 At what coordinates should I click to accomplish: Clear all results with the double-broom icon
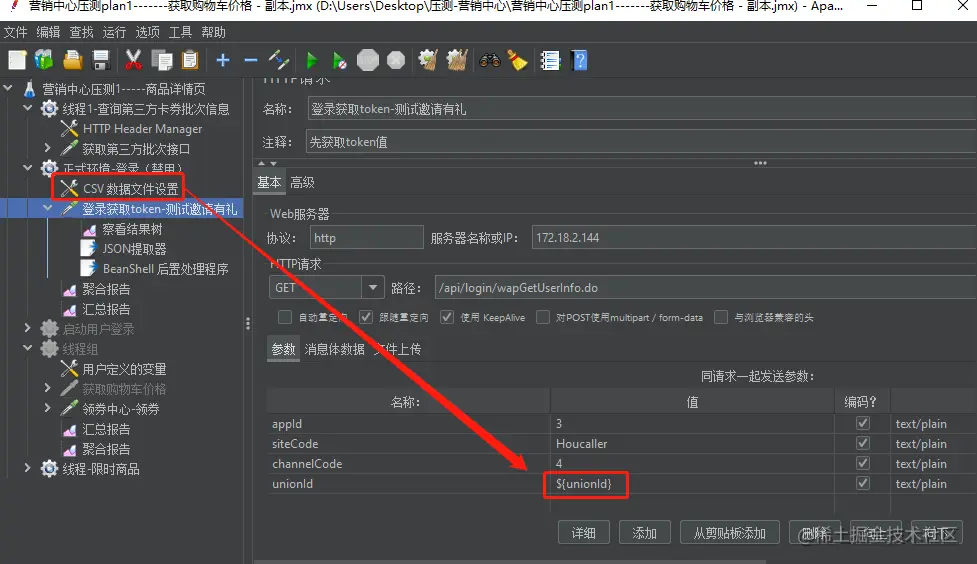pyautogui.click(x=457, y=60)
